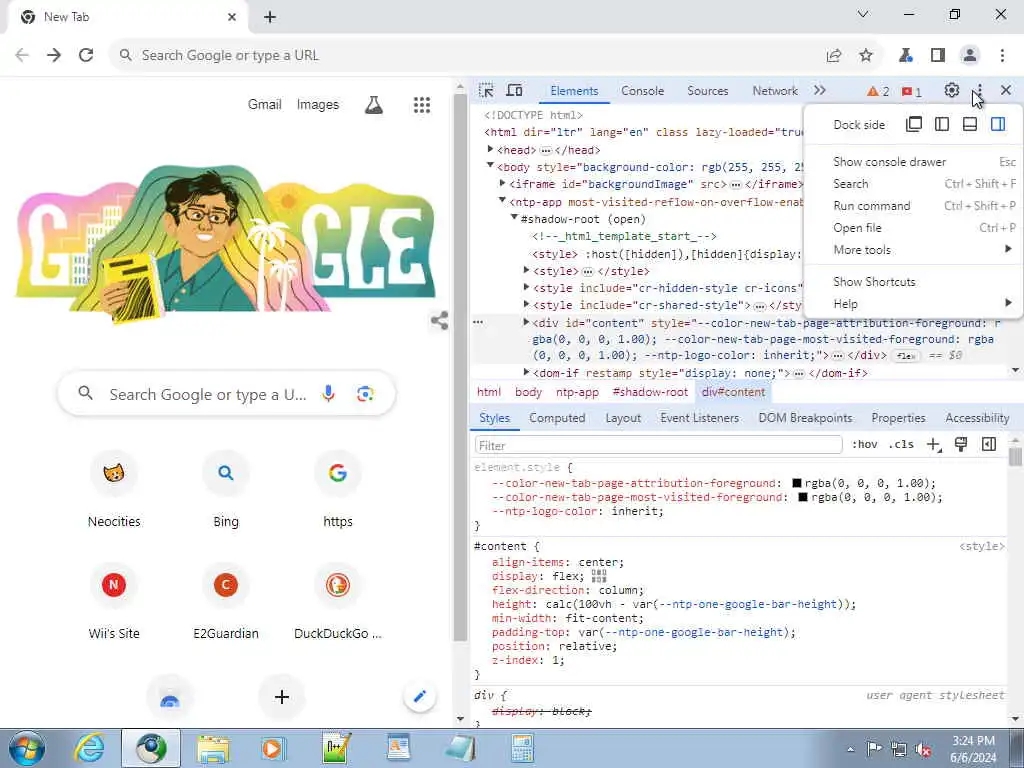The width and height of the screenshot is (1024, 768).
Task: Add a new style rule
Action: coord(934,445)
